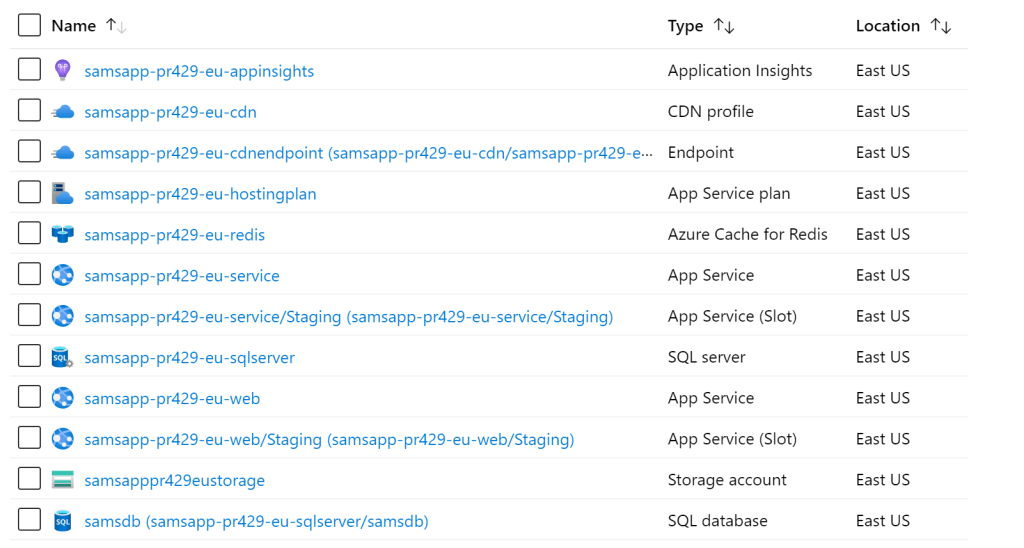
Task: Open the samsapp-pr429-eu-appinsights resource
Action: [199, 71]
